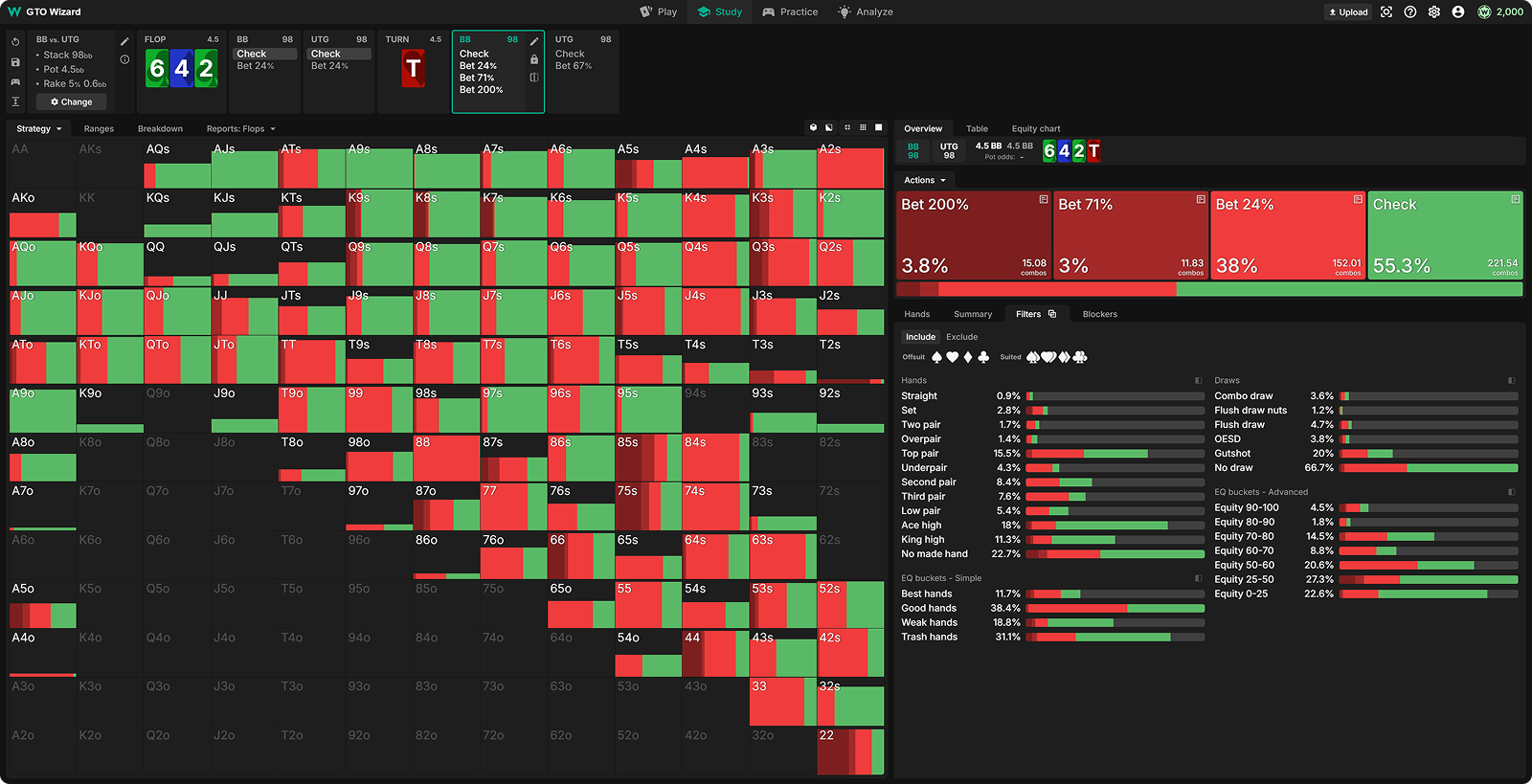Switch filter mode to Exclude
This screenshot has width=1532, height=784.
point(961,337)
